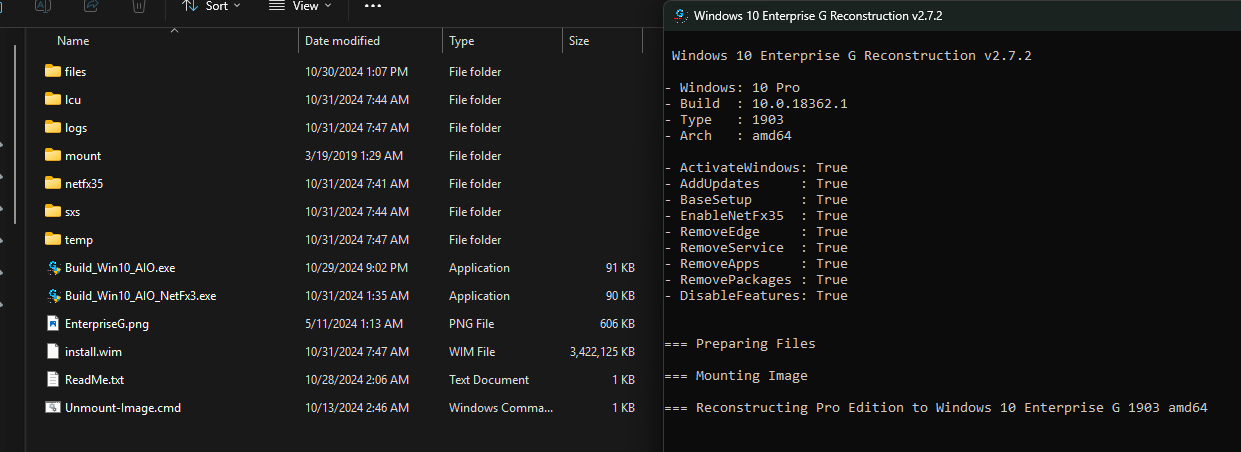Image resolution: width=1241 pixels, height=452 pixels.
Task: Click the sxs folder icon
Action: (x=53, y=212)
